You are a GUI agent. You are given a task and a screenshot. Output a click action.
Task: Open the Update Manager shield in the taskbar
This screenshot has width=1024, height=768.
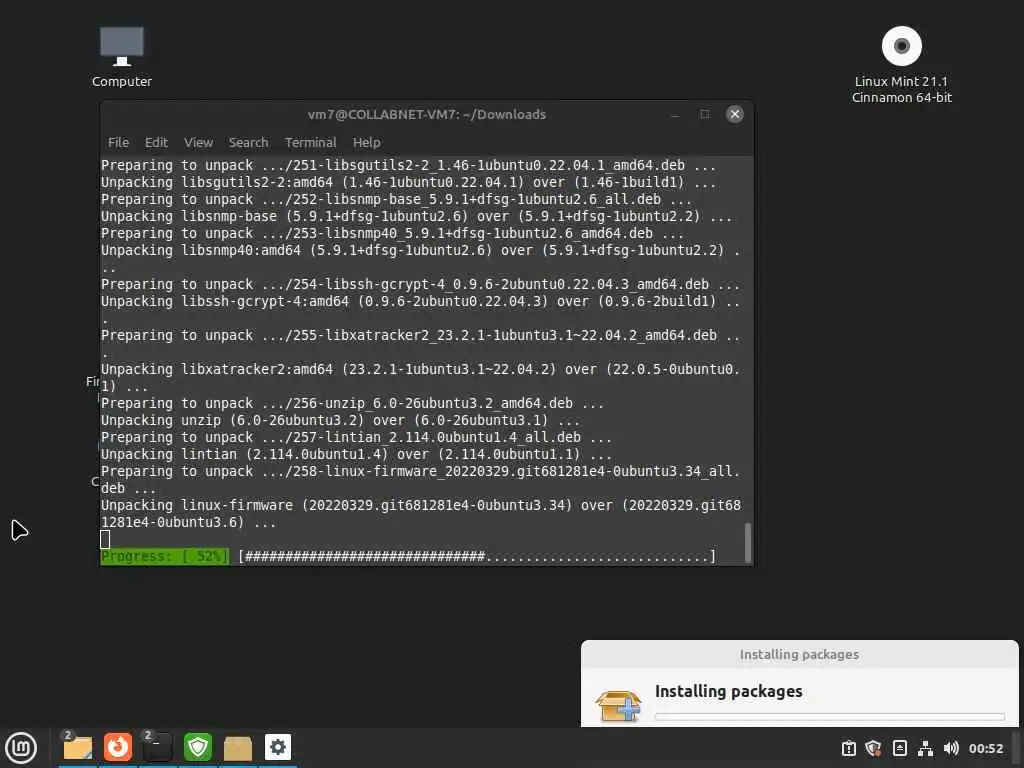tap(198, 748)
